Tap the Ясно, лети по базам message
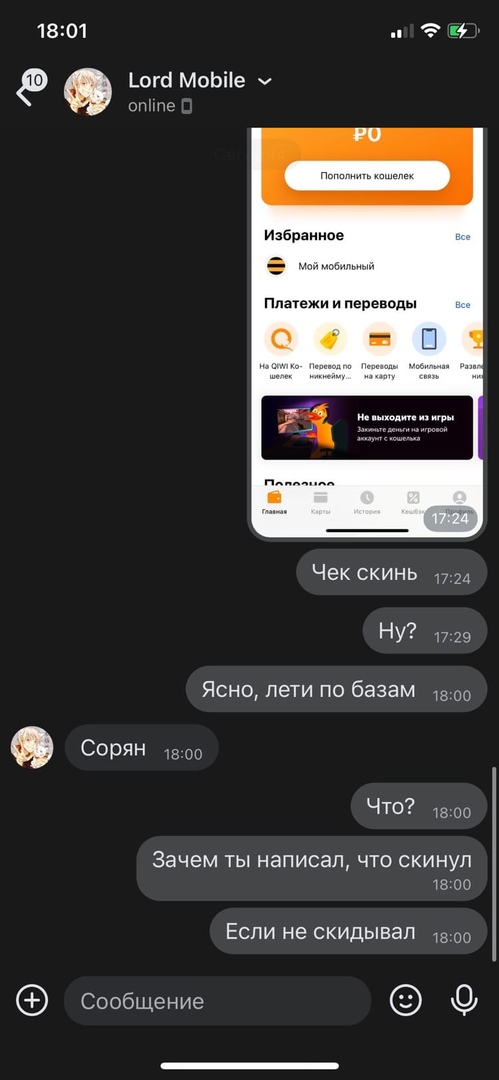499x1080 pixels. pyautogui.click(x=336, y=689)
